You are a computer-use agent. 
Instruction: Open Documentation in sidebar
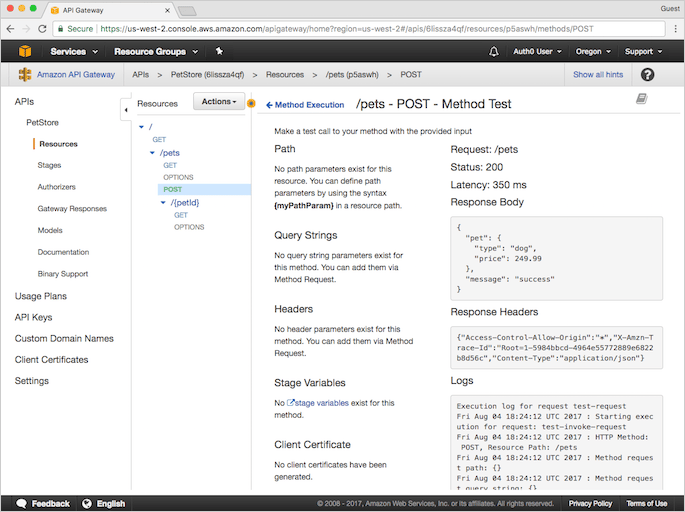63,252
